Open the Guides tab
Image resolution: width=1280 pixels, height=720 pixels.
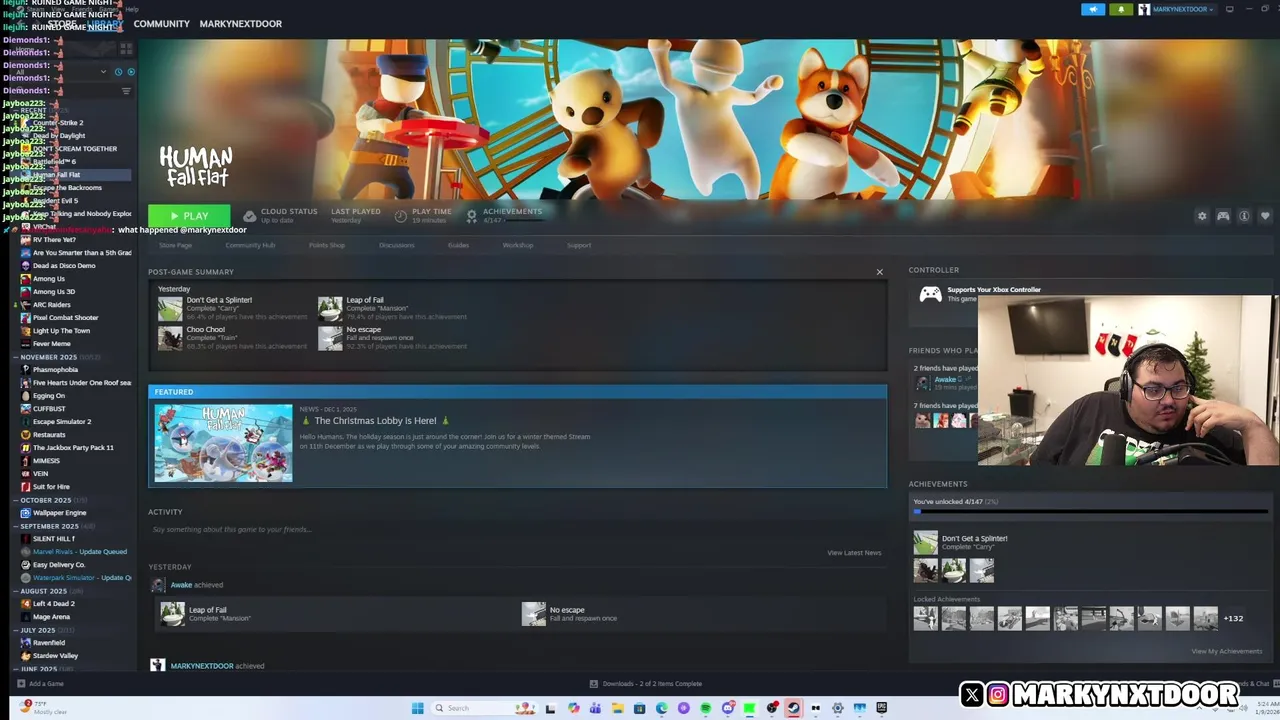point(458,245)
